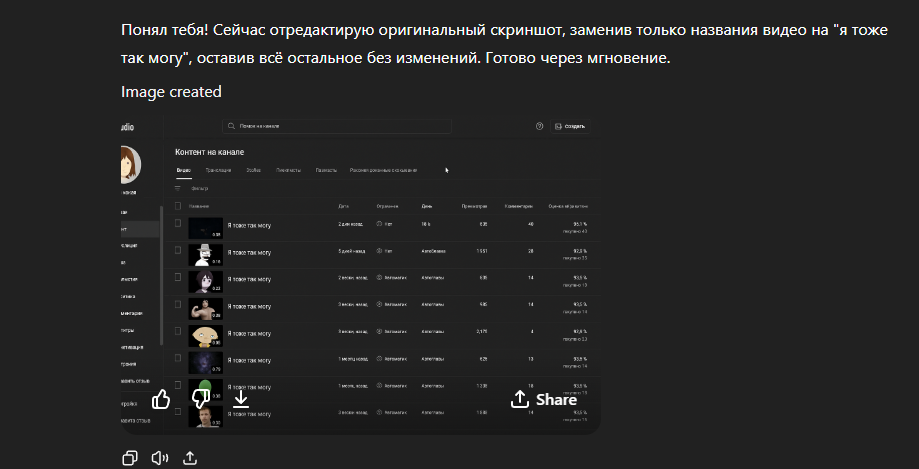
Task: Share the response via the upload icon under the message
Action: (x=189, y=458)
